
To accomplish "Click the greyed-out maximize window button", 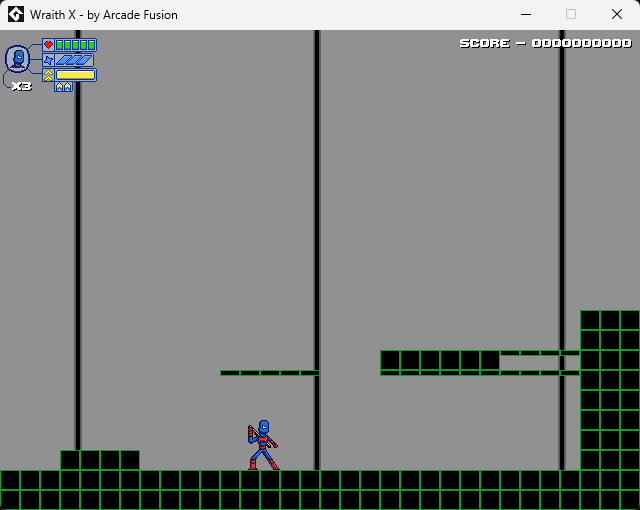I will pos(571,14).
